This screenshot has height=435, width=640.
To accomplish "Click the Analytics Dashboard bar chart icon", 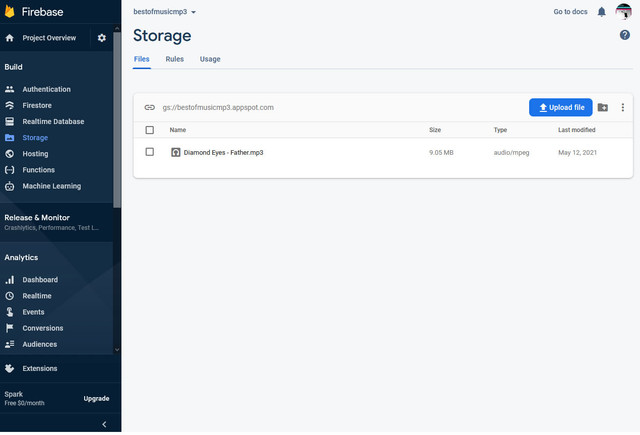I will [x=10, y=280].
